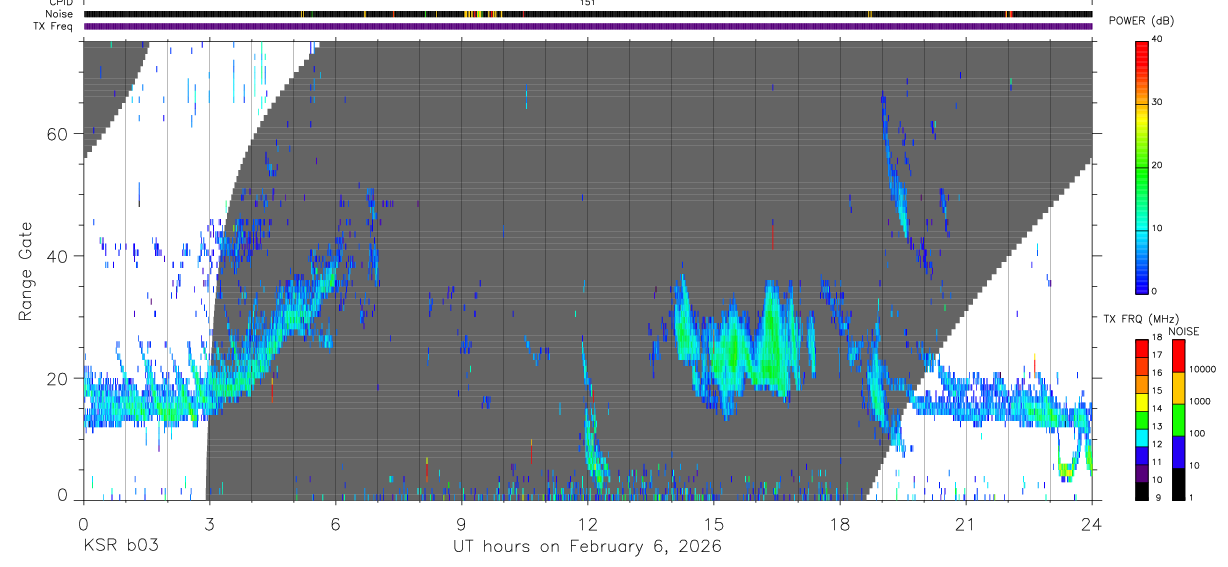1228x567 pixels.
Task: Click the 14 label in the TX FRQ legend
Action: 1156,409
